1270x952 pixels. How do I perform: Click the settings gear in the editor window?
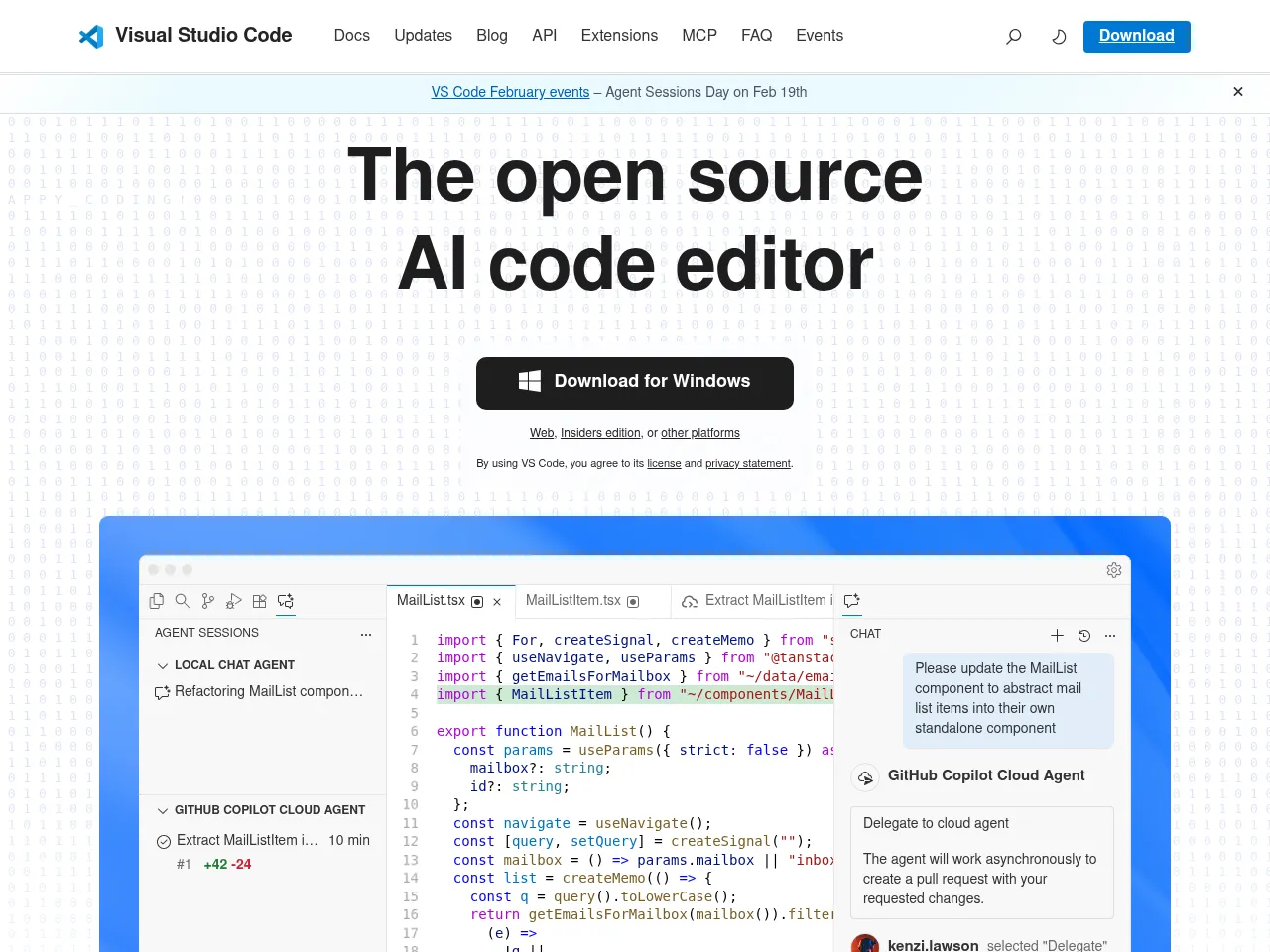(1114, 570)
